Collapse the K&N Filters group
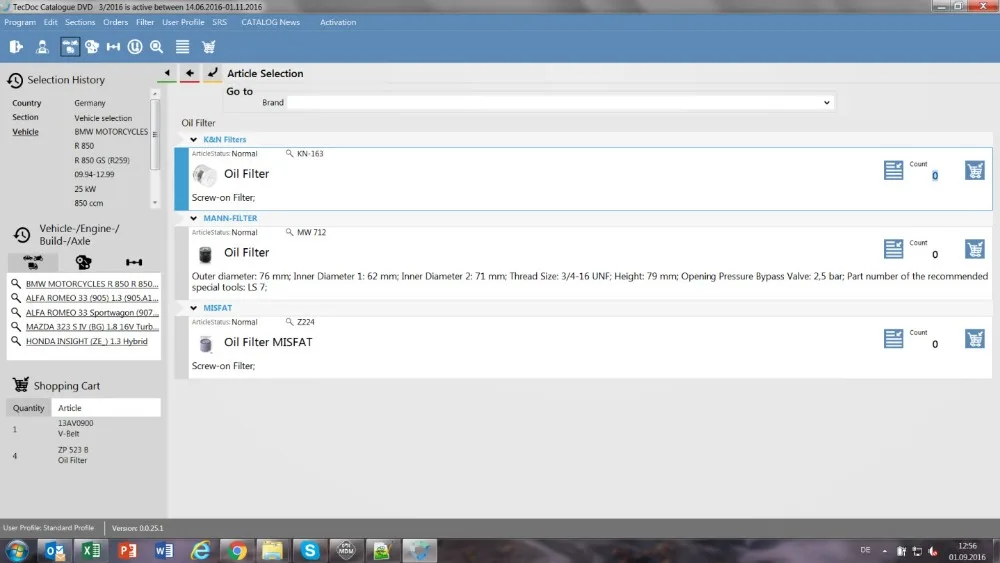The image size is (1000, 563). point(194,140)
